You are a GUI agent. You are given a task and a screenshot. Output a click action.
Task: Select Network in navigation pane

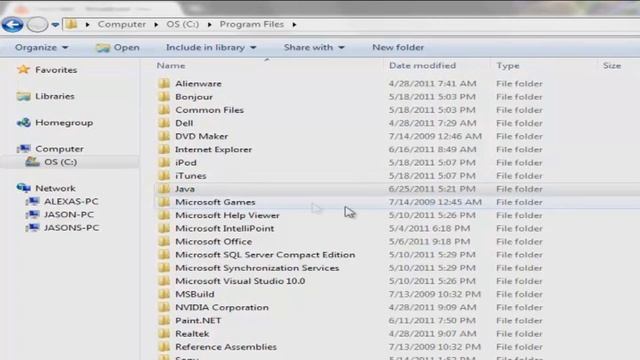(x=55, y=188)
